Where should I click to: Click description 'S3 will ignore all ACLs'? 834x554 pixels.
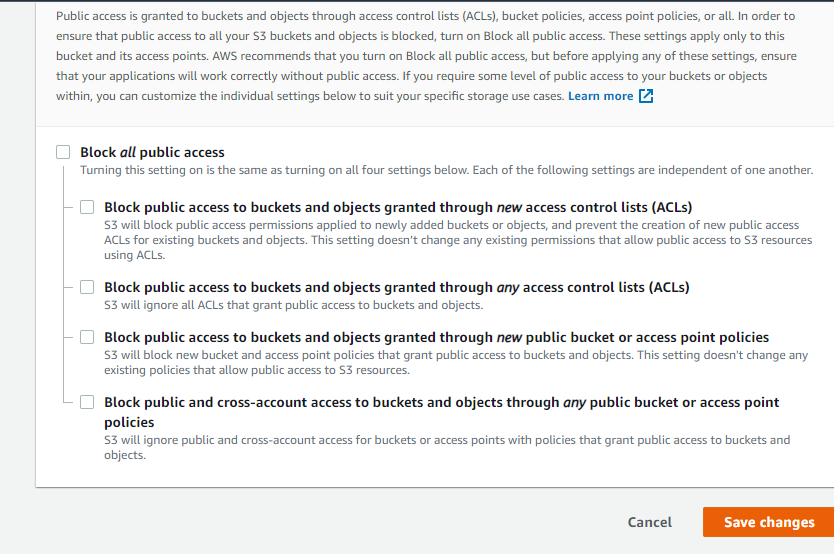pyautogui.click(x=293, y=305)
